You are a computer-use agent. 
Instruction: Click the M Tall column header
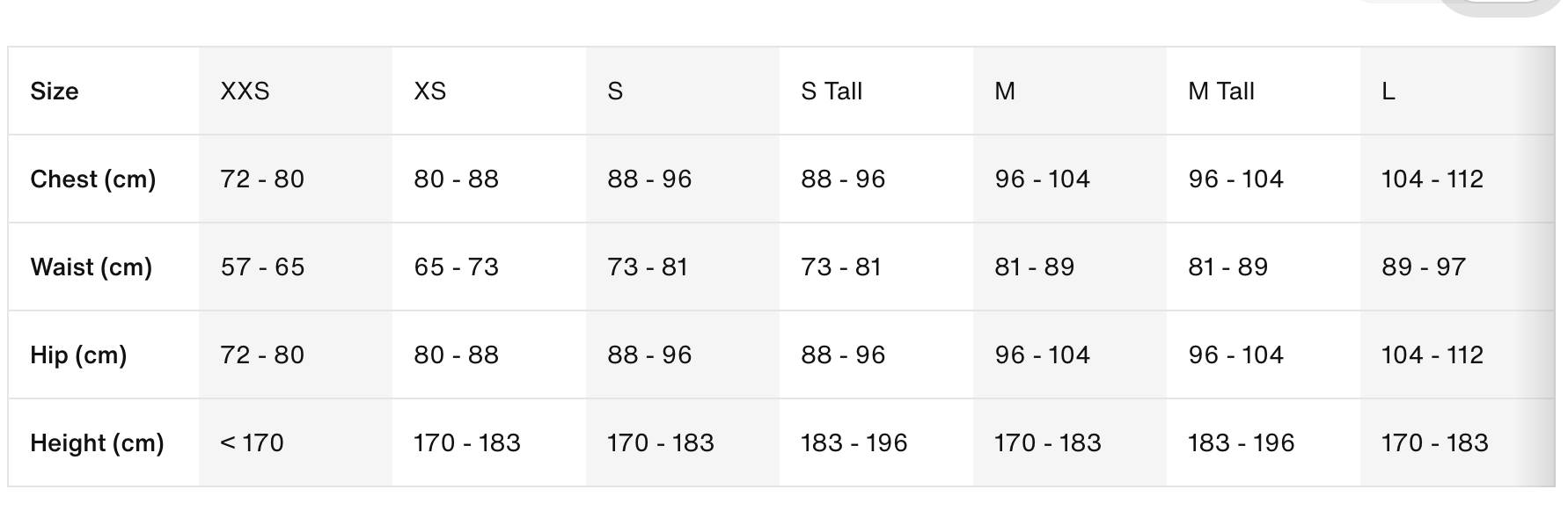click(x=1221, y=91)
